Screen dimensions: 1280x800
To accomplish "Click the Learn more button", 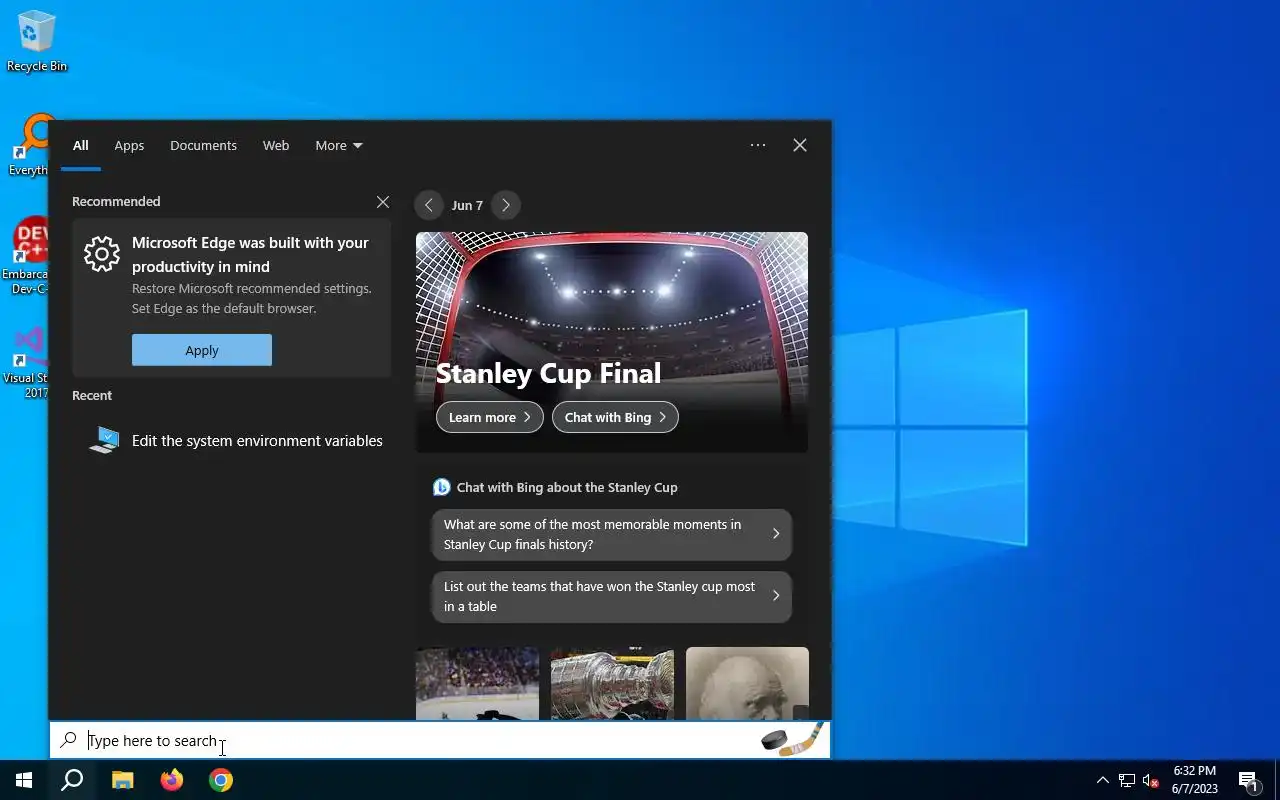I will pos(490,417).
